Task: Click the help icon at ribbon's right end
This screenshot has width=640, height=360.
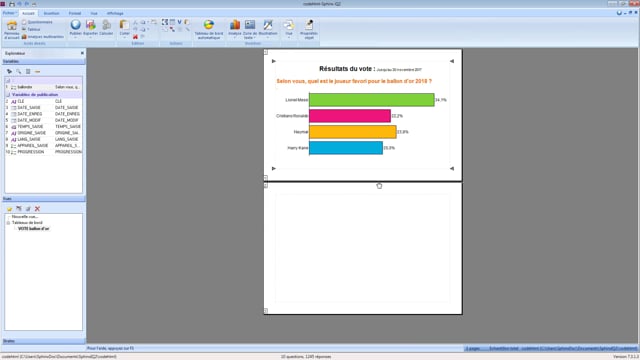Action: (619, 13)
